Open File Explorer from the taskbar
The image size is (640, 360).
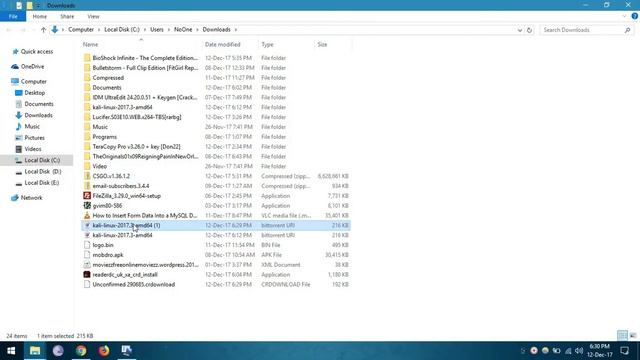35,351
